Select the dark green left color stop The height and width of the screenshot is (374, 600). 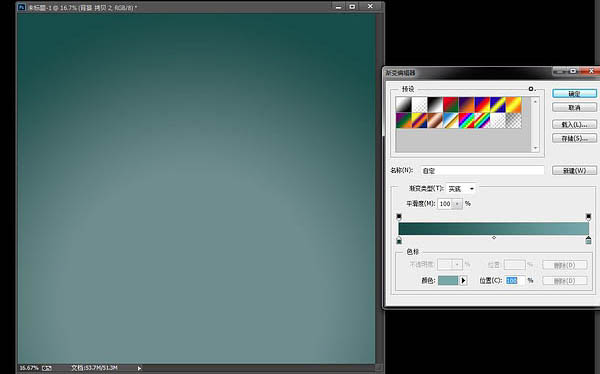pos(399,240)
